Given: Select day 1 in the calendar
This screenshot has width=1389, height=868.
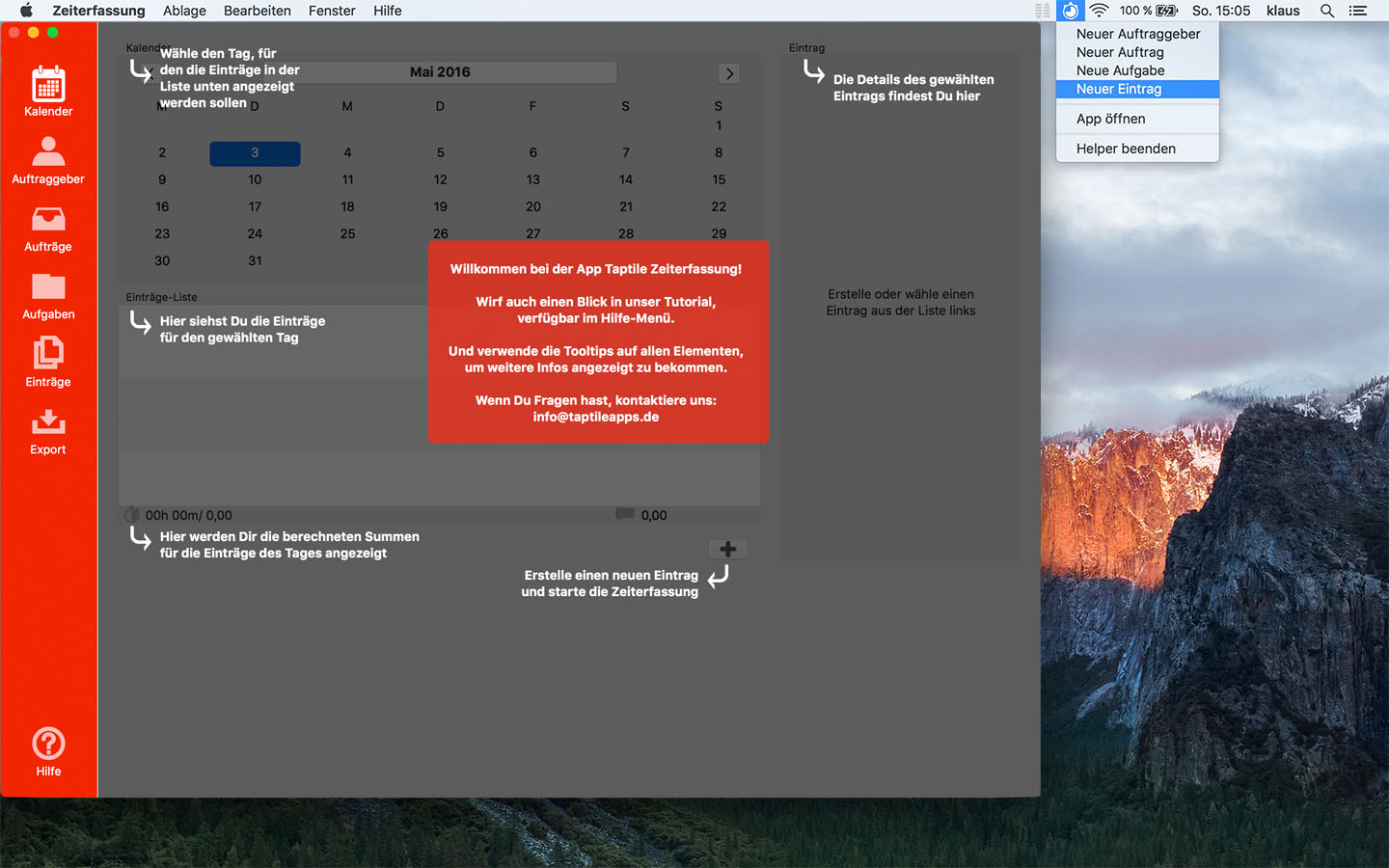Looking at the screenshot, I should tap(719, 125).
